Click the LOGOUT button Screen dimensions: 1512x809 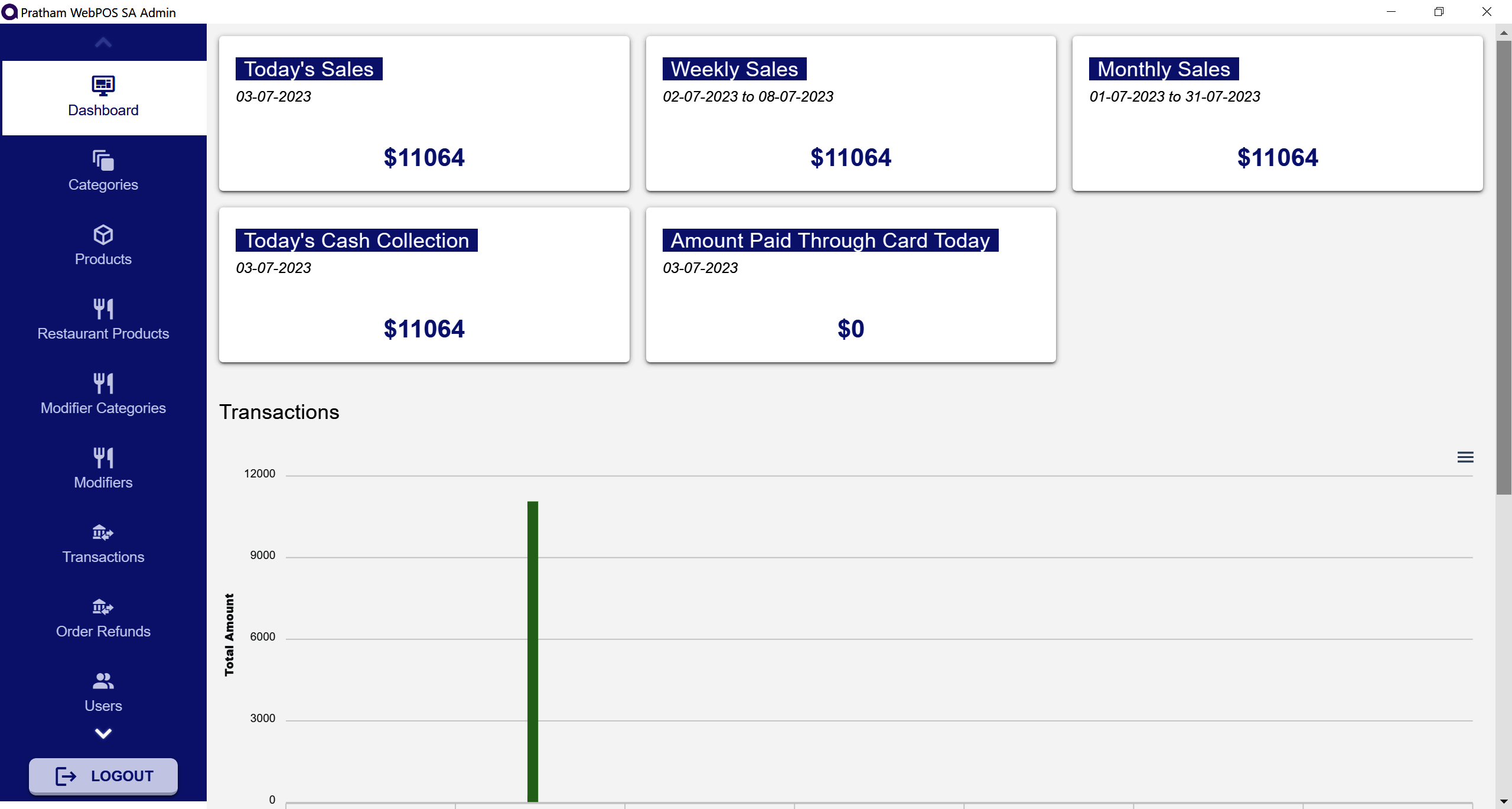coord(103,775)
